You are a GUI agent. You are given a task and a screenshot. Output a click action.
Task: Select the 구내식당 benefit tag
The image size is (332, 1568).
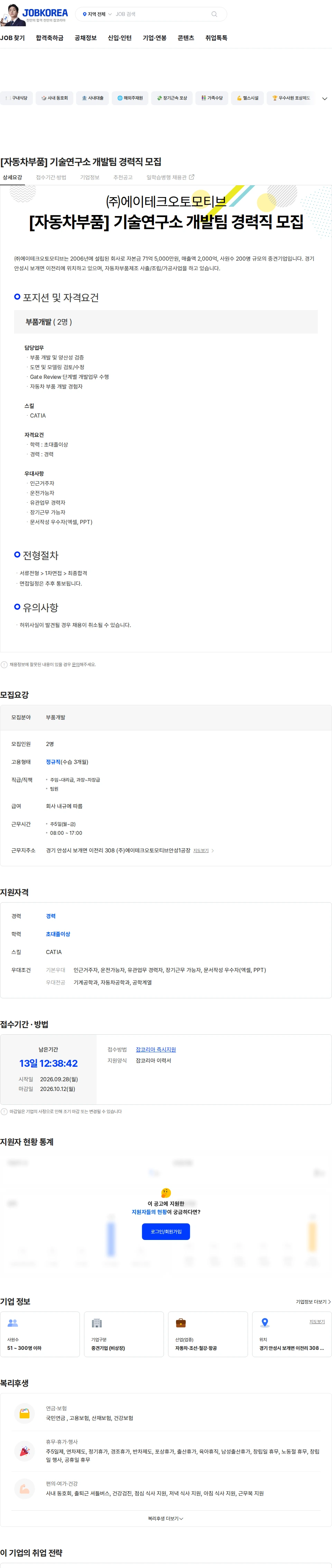(17, 98)
